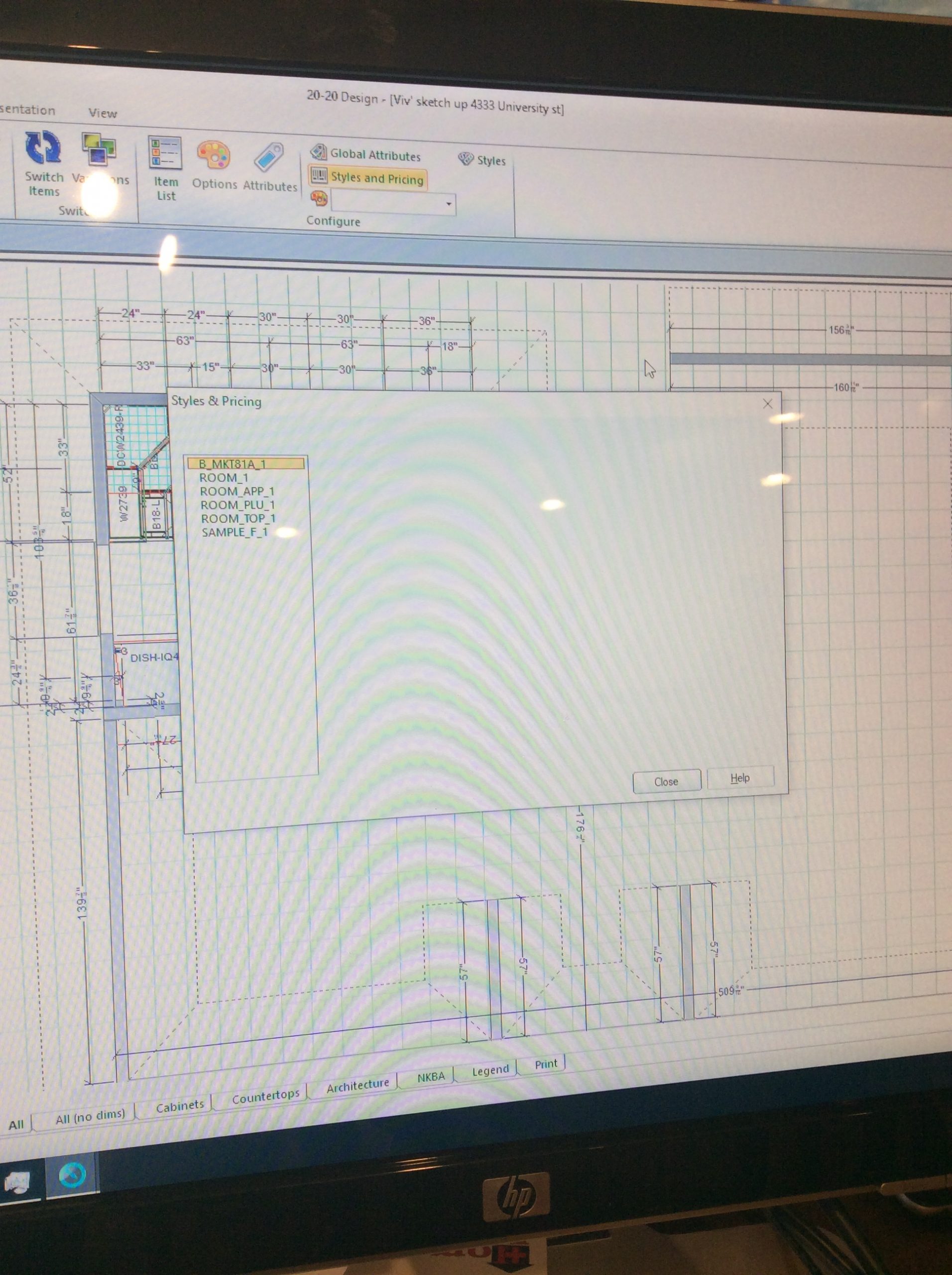Viewport: 952px width, 1275px height.
Task: Click the blue circular app taskbar icon
Action: coord(73,1175)
